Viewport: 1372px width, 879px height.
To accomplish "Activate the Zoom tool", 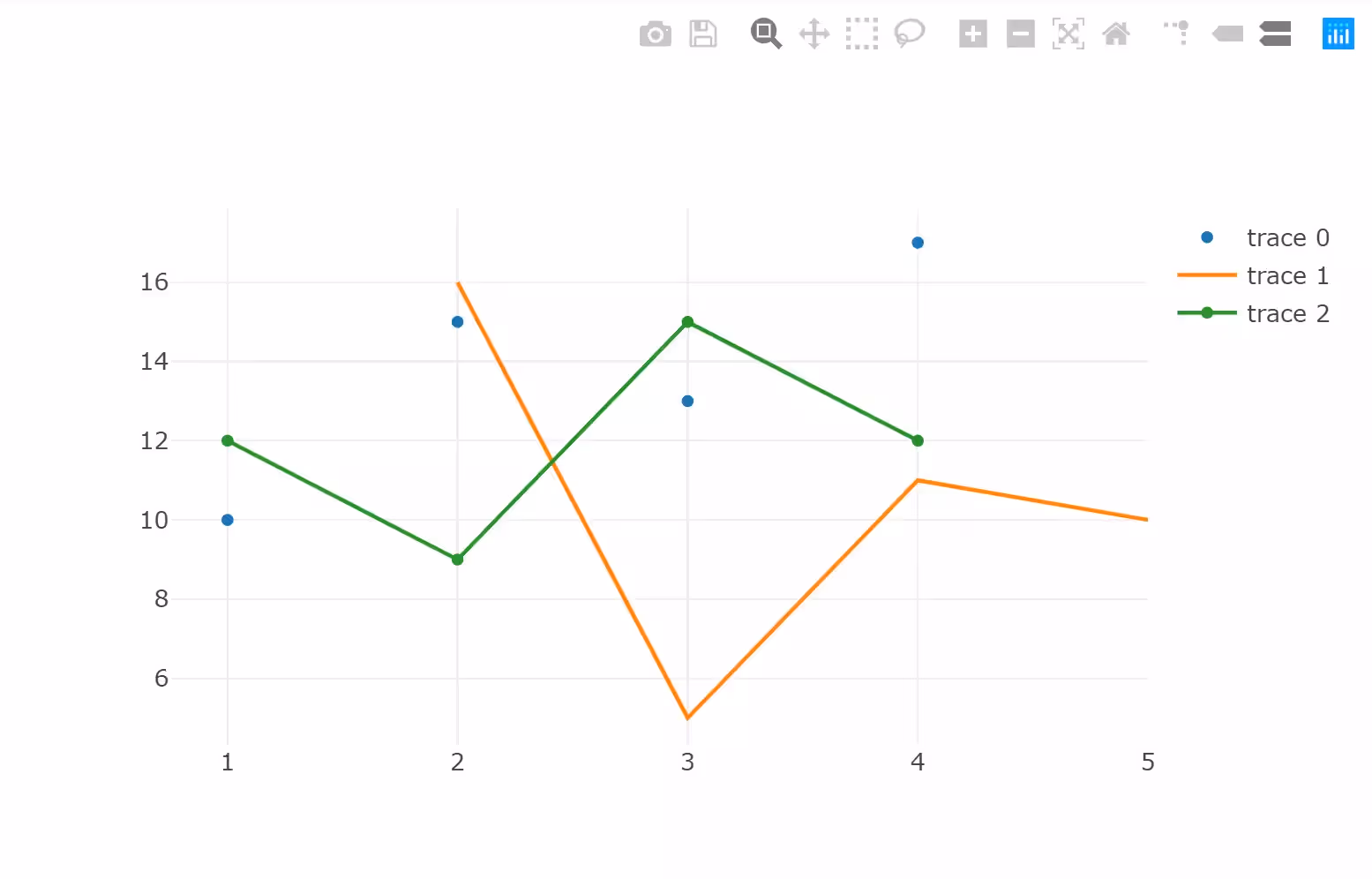I will [766, 34].
